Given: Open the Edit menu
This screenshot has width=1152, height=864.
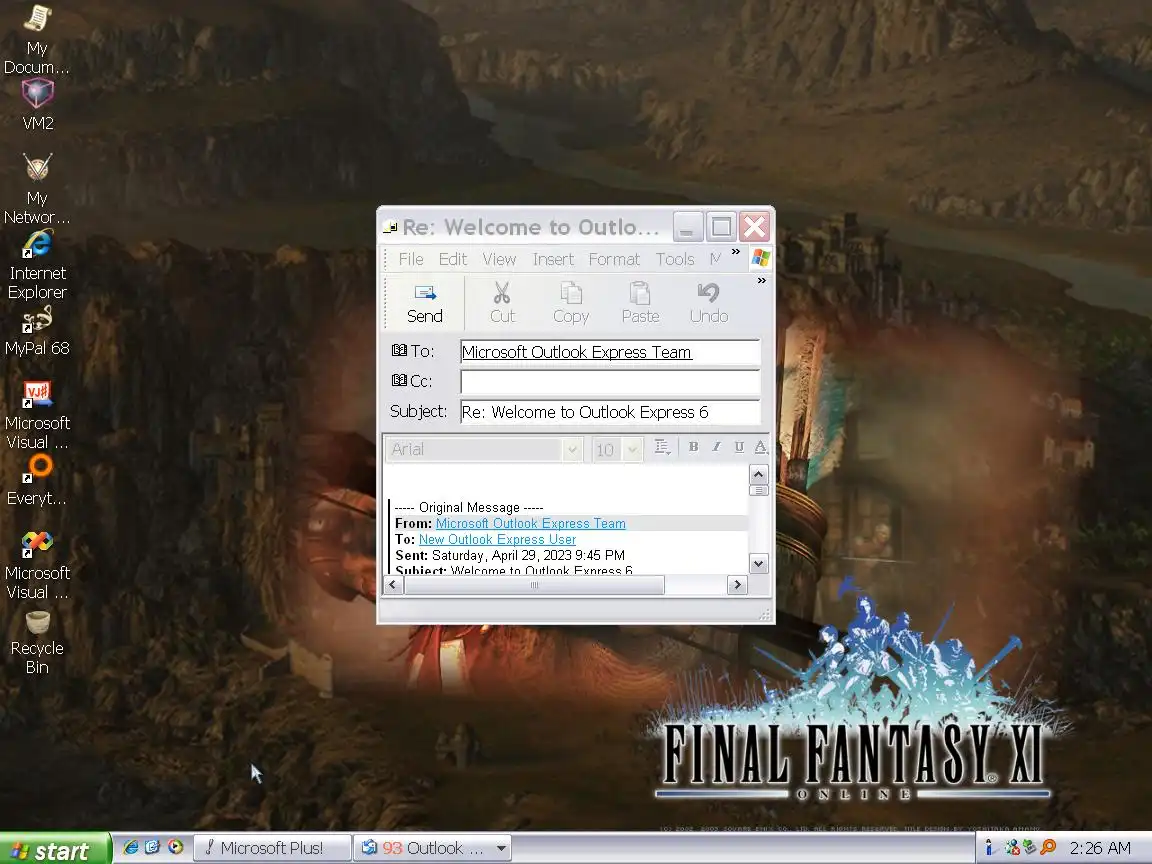Looking at the screenshot, I should click(453, 259).
